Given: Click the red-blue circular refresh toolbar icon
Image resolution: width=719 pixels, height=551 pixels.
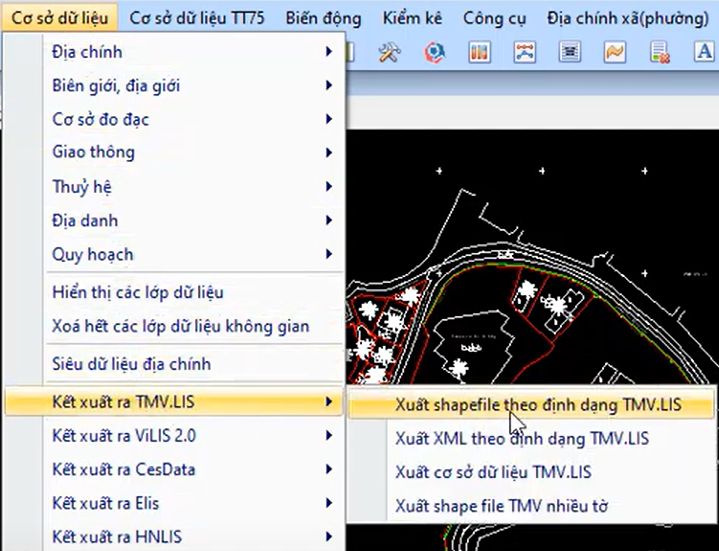Looking at the screenshot, I should [x=434, y=52].
